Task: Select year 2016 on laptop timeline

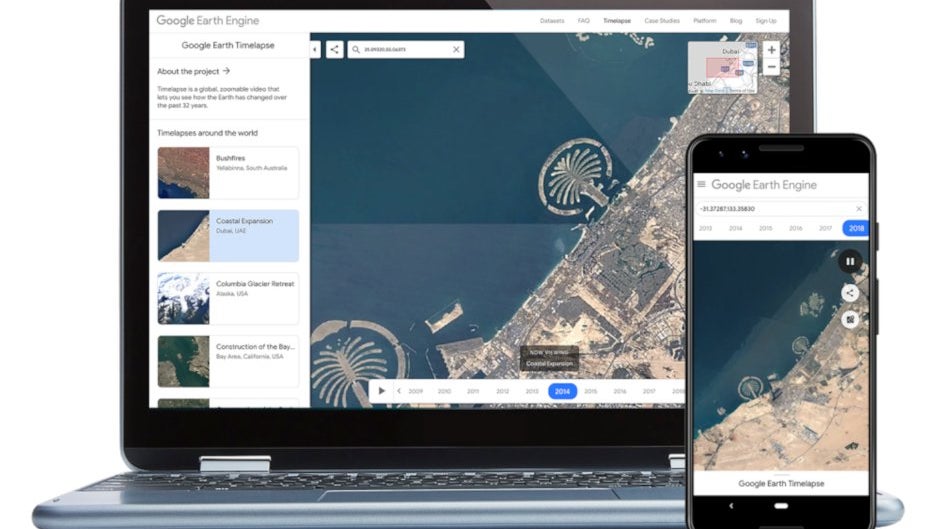Action: pos(620,391)
